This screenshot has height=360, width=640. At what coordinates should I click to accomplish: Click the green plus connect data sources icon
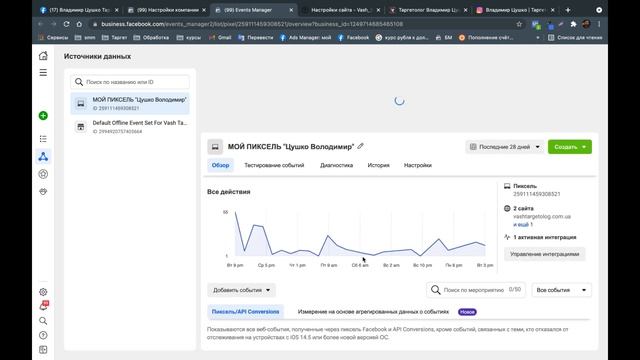coord(43,116)
